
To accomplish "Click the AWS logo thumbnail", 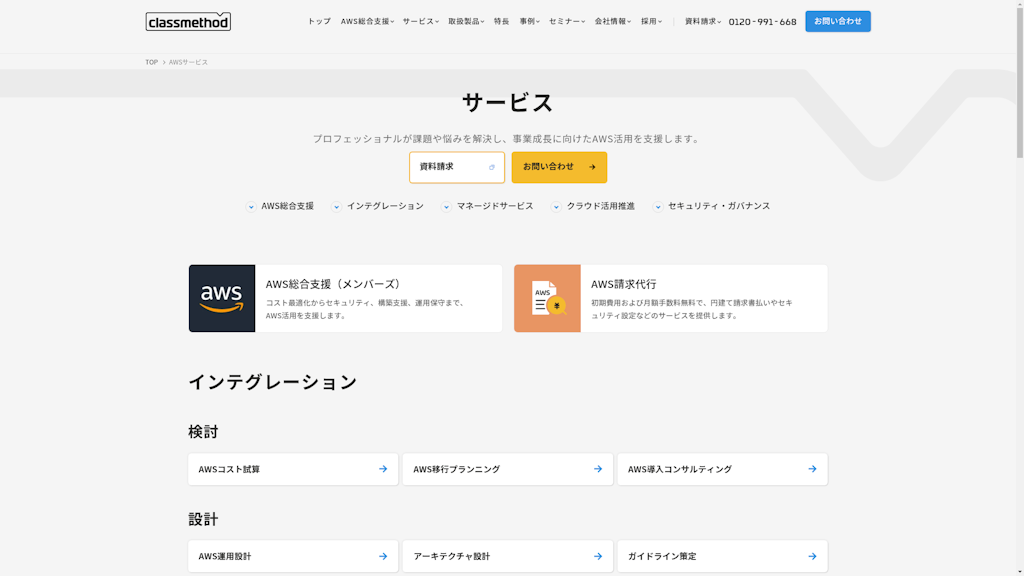I will coord(222,298).
